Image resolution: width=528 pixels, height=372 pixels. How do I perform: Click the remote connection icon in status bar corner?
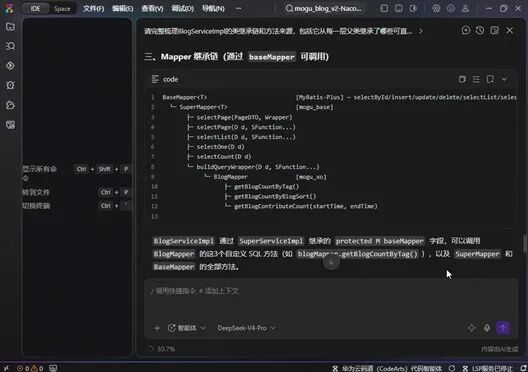(6, 368)
